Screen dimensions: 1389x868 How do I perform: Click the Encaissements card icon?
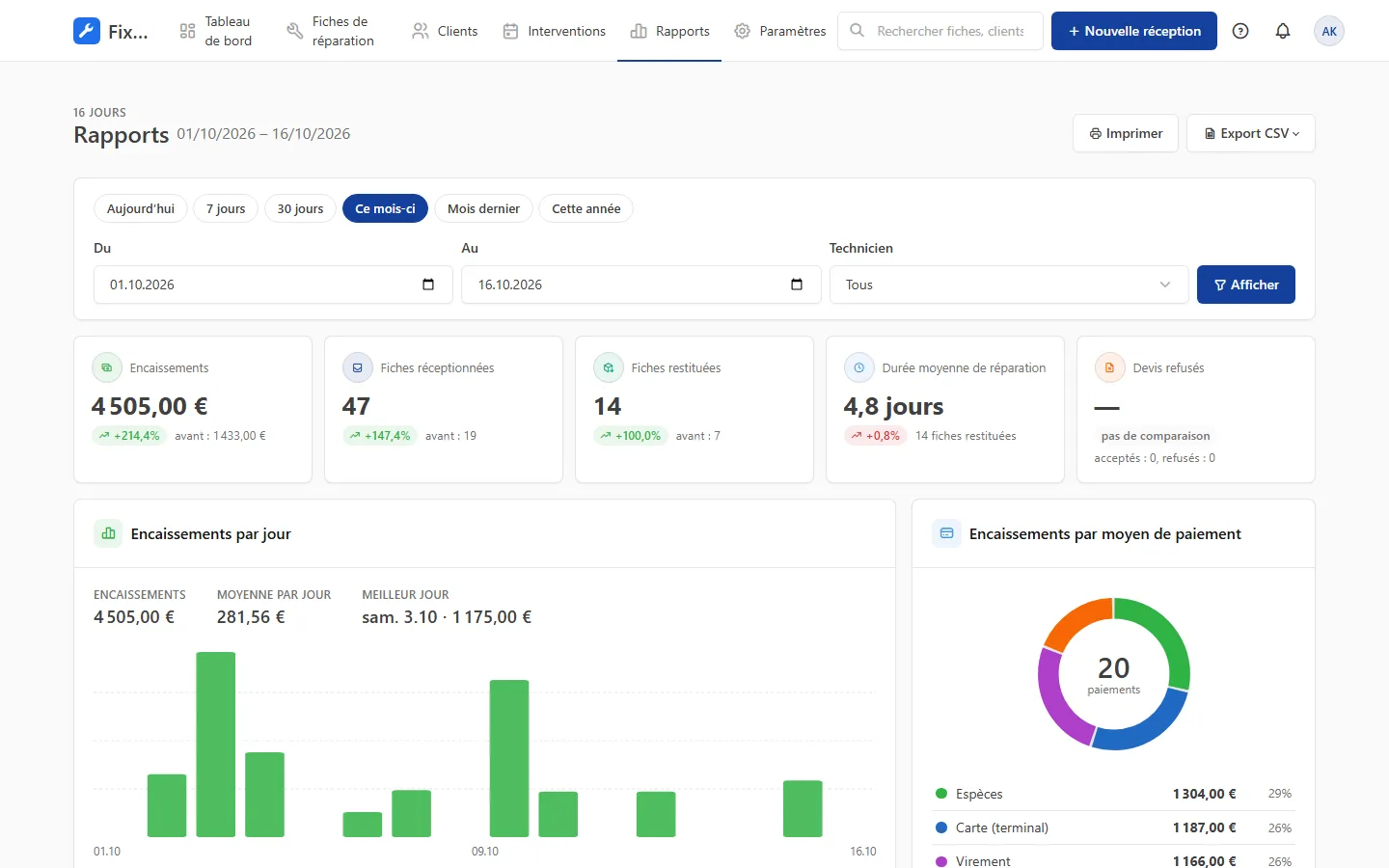click(x=107, y=367)
